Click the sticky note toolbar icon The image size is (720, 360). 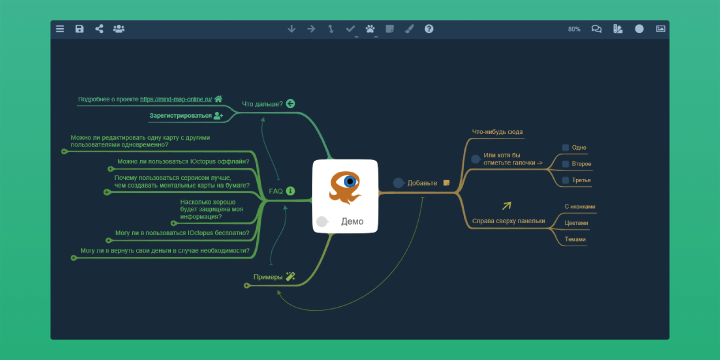click(390, 29)
